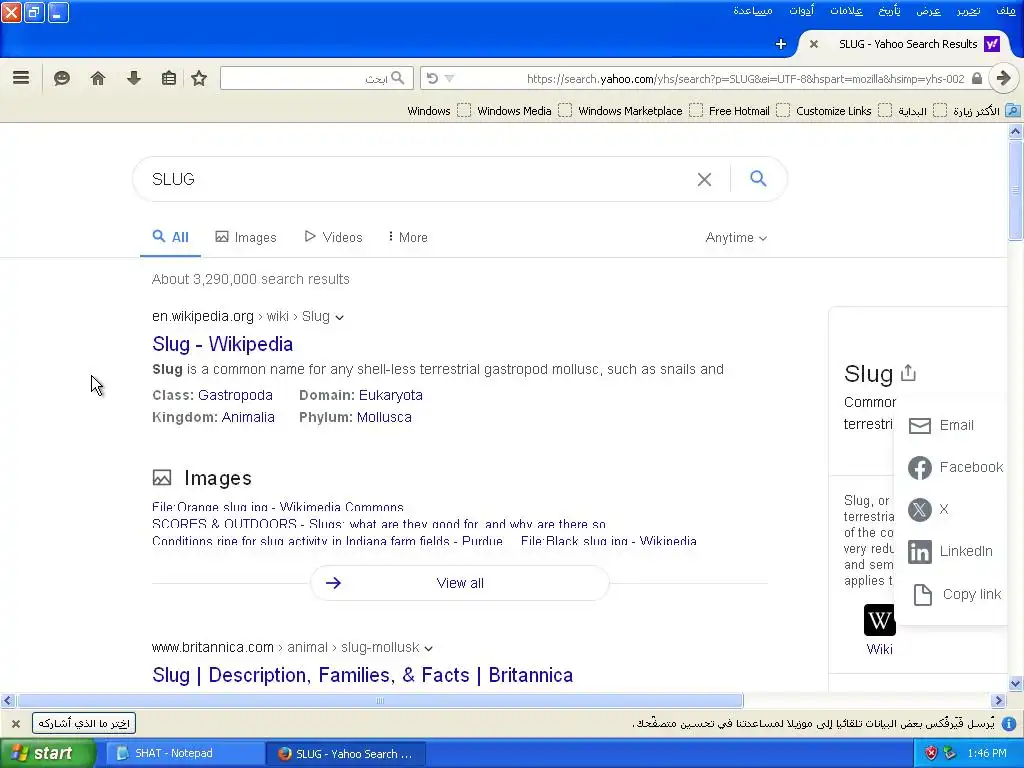Expand the More search options
This screenshot has height=768, width=1024.
[x=408, y=237]
